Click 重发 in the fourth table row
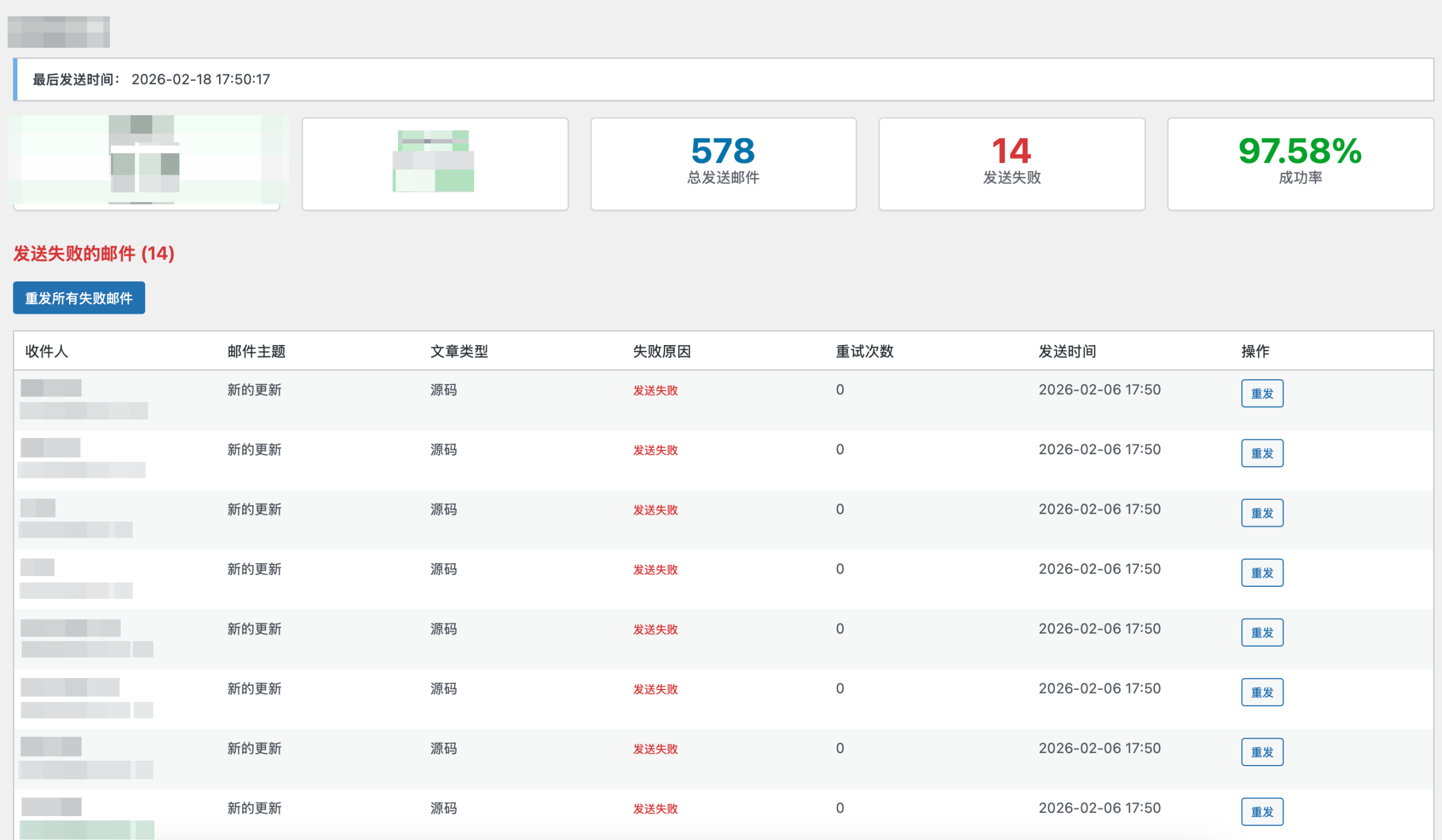1442x840 pixels. (x=1262, y=572)
